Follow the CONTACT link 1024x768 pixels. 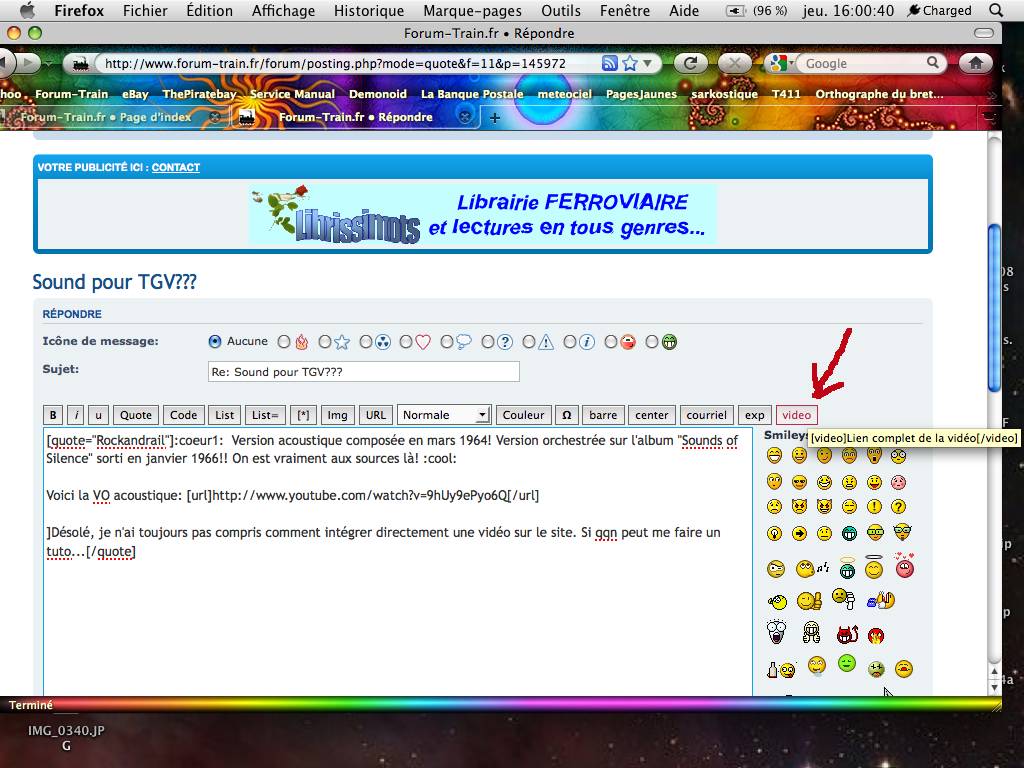[x=176, y=167]
